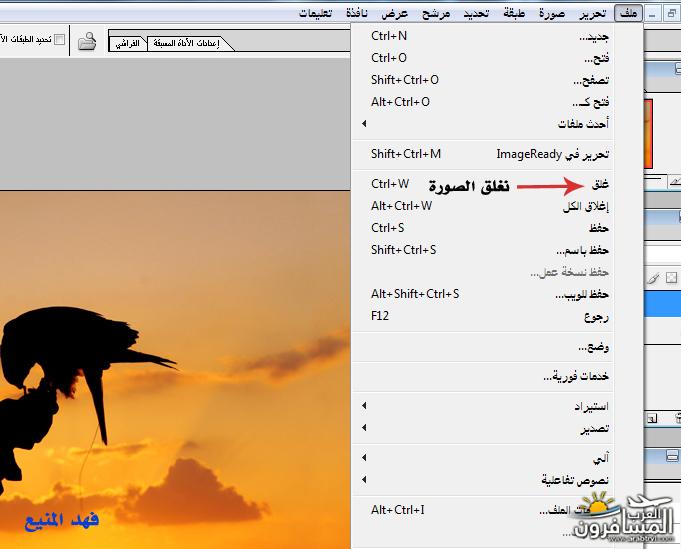Choose جديد... from the file menu

[x=483, y=36]
